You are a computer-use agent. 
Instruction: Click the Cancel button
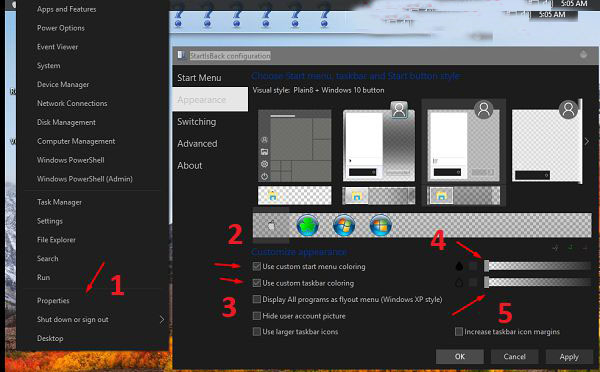515,356
